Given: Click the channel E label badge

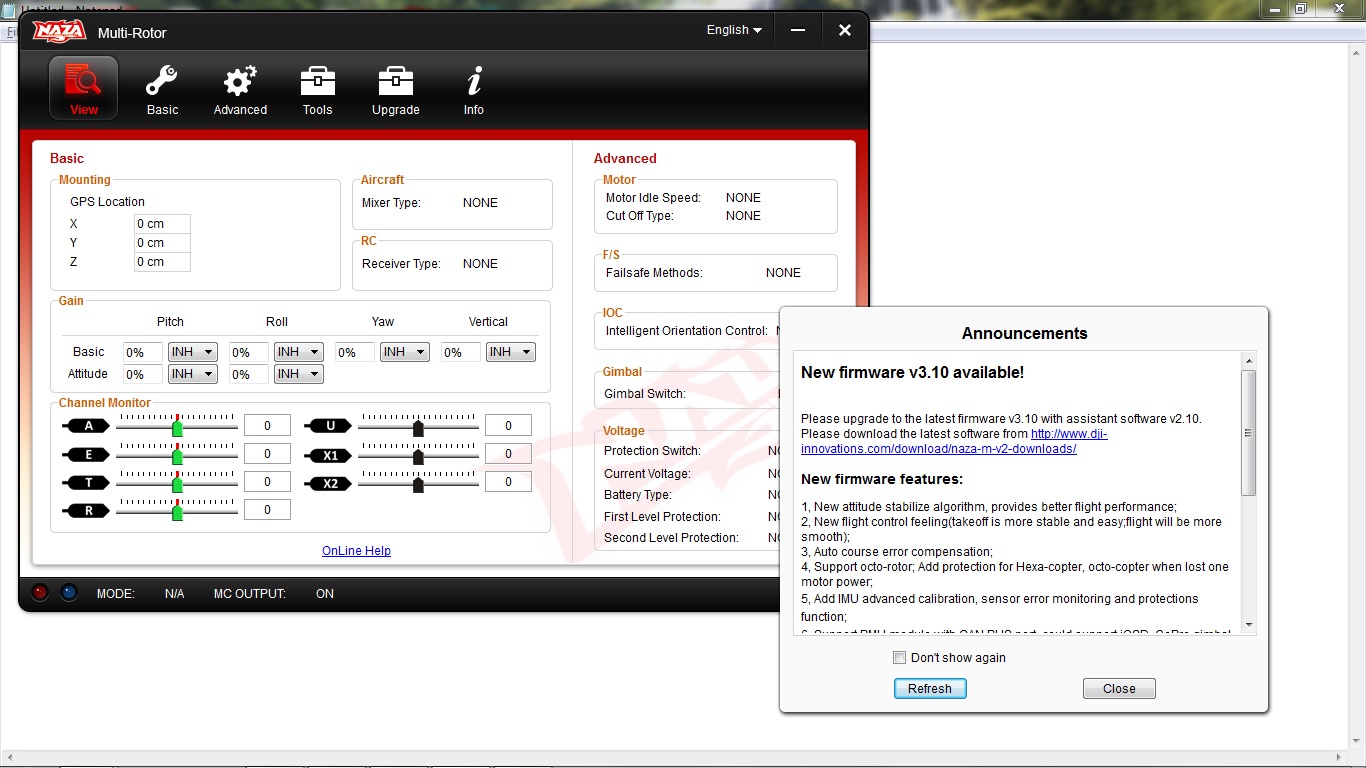Looking at the screenshot, I should [x=87, y=454].
